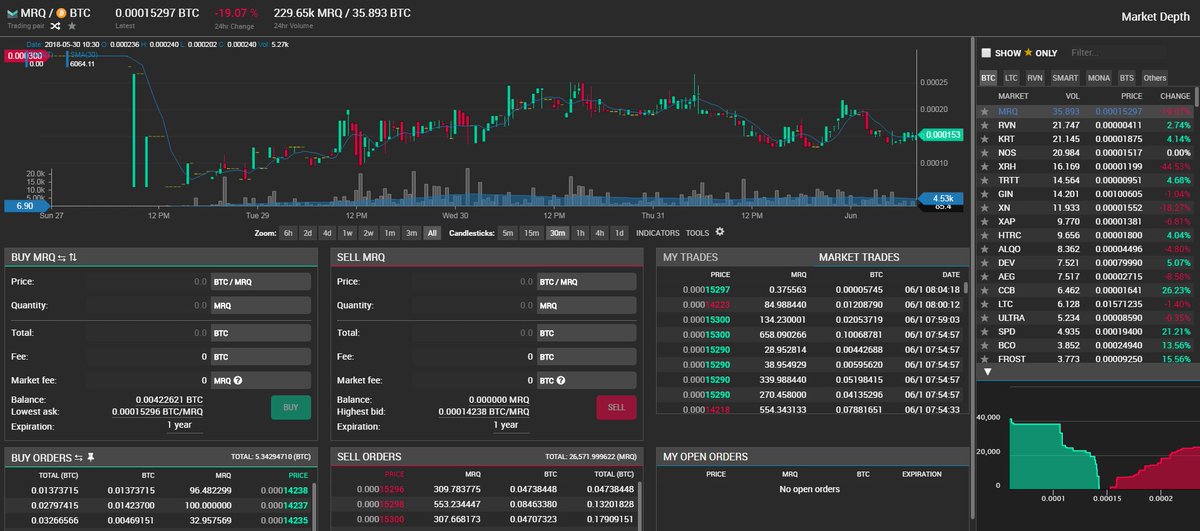Sort the market list by the CHANGE column
Viewport: 1200px width, 531px height.
tap(1174, 95)
